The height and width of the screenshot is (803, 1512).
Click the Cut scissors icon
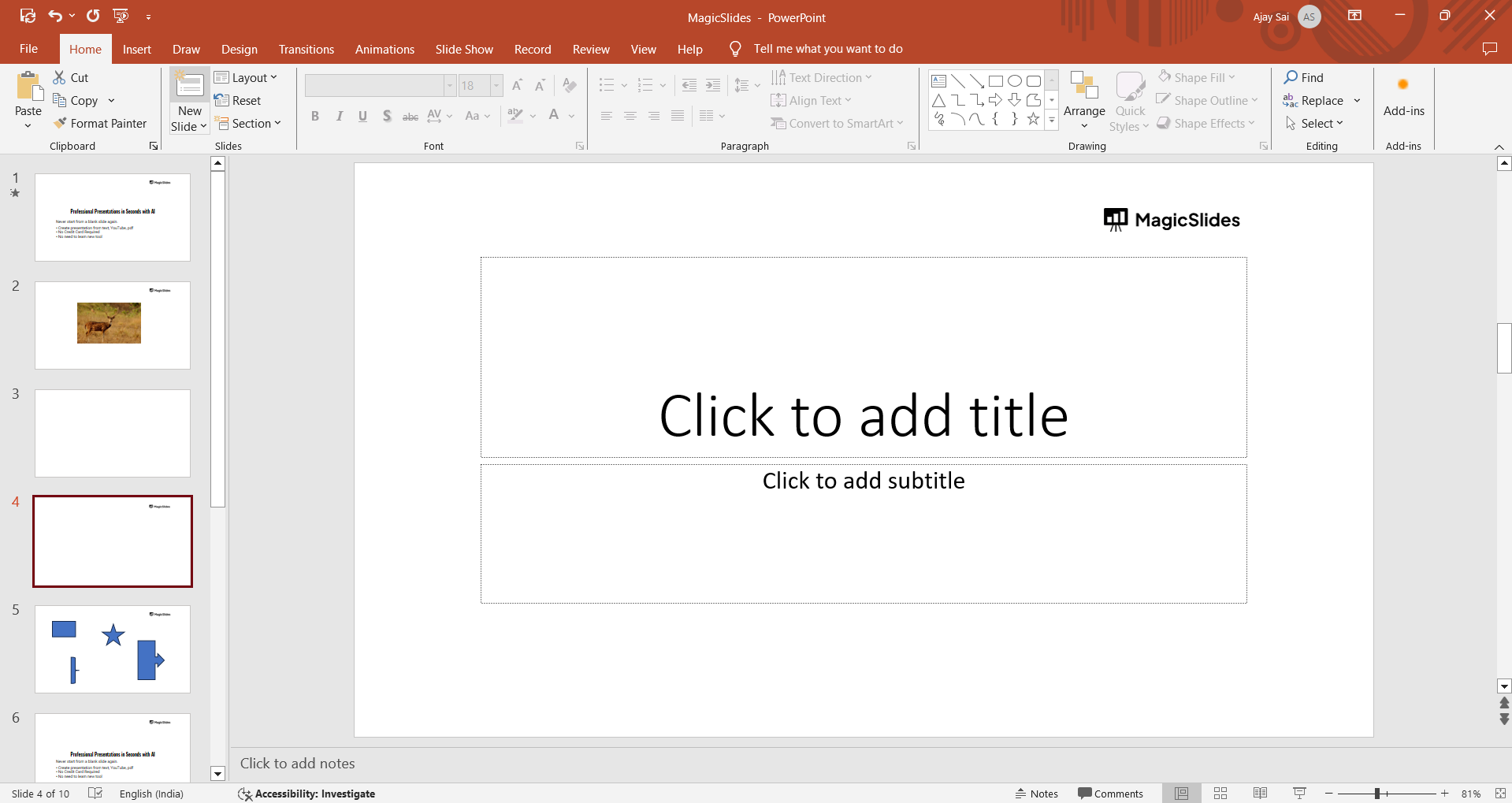(x=59, y=78)
